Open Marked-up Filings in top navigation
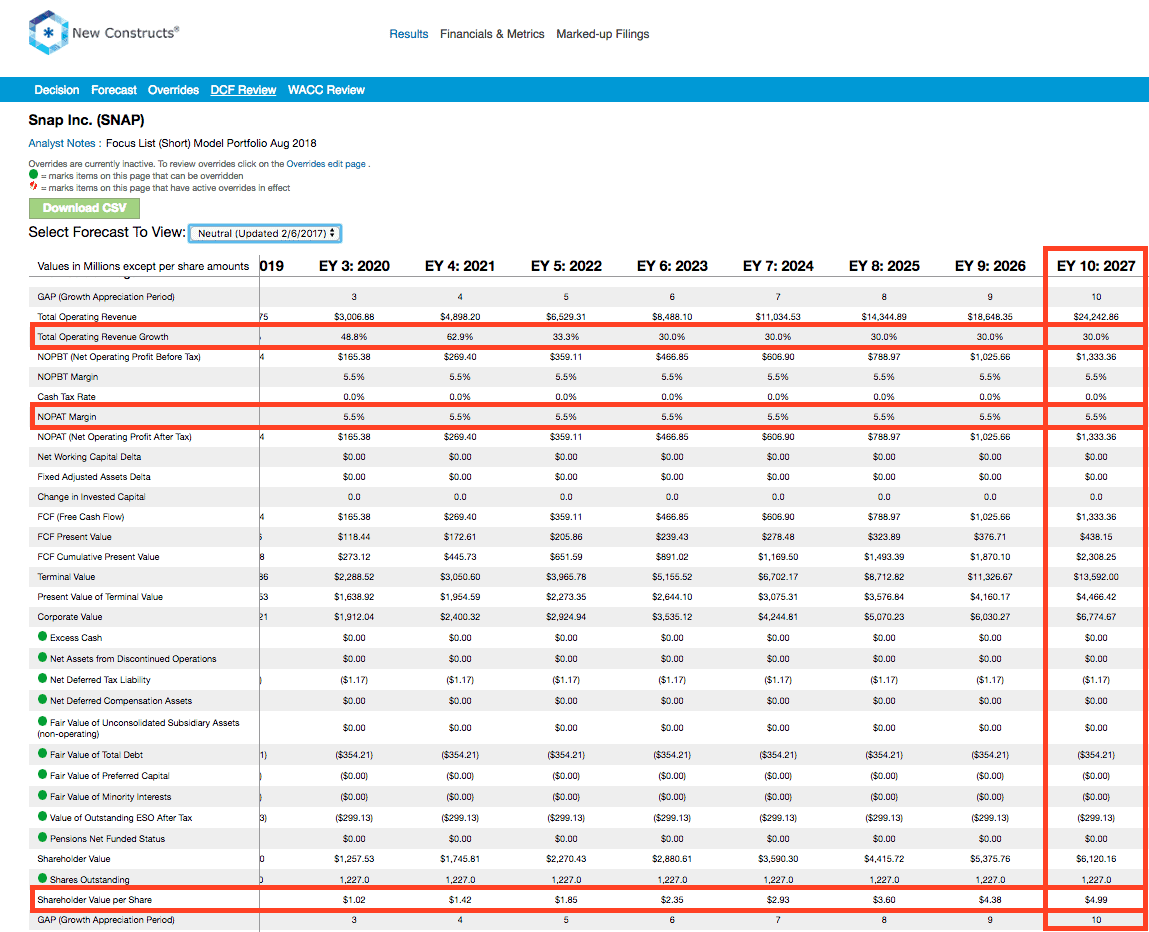Screen dimensions: 1149x932 click(602, 34)
